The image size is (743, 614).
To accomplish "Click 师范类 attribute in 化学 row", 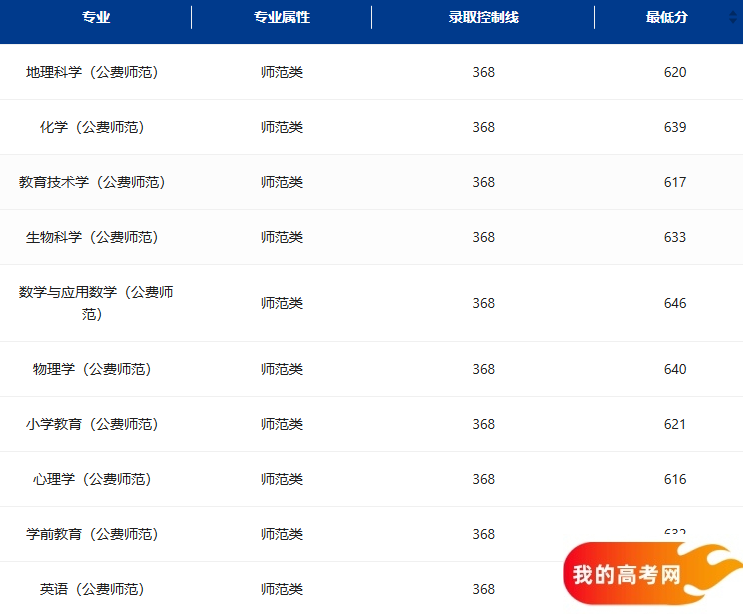I will 282,127.
